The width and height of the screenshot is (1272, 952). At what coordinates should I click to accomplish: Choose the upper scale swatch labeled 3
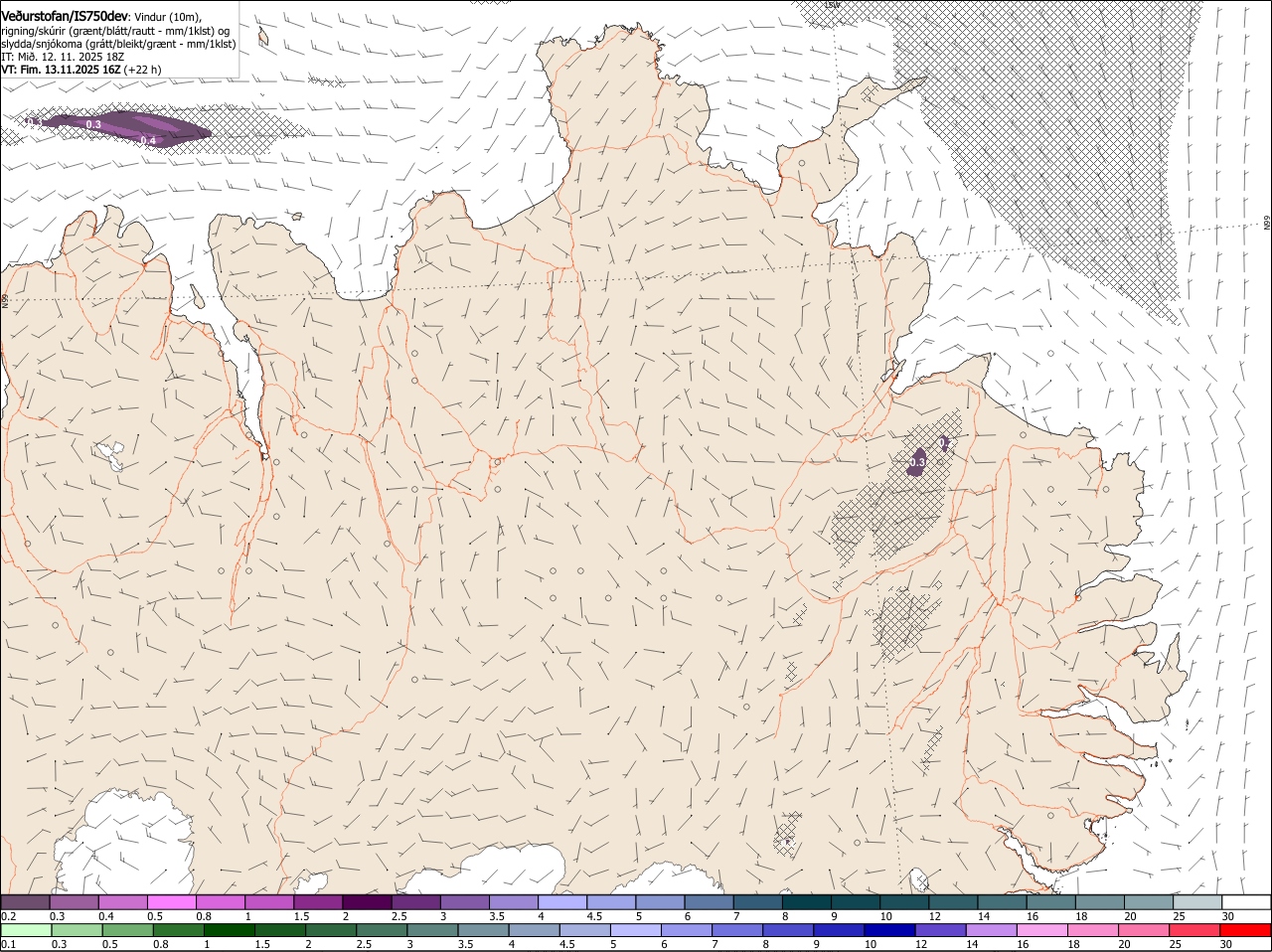(463, 902)
